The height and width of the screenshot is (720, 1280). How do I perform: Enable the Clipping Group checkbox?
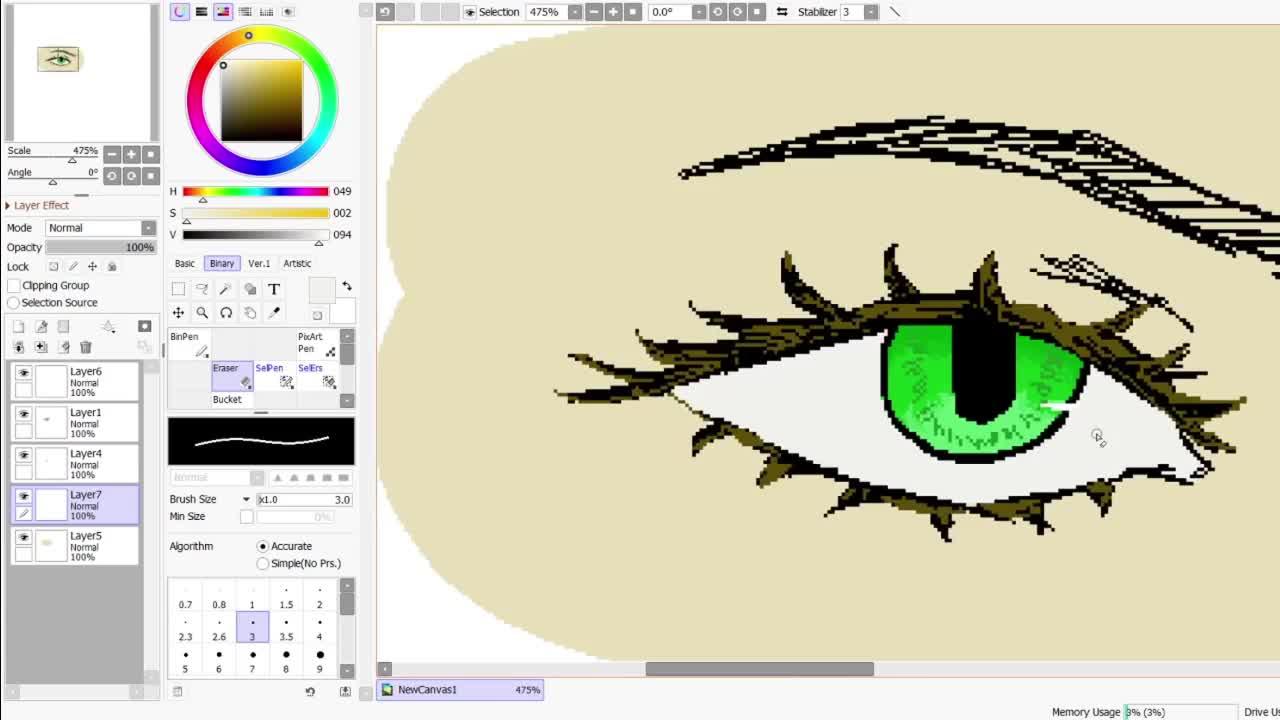click(14, 286)
